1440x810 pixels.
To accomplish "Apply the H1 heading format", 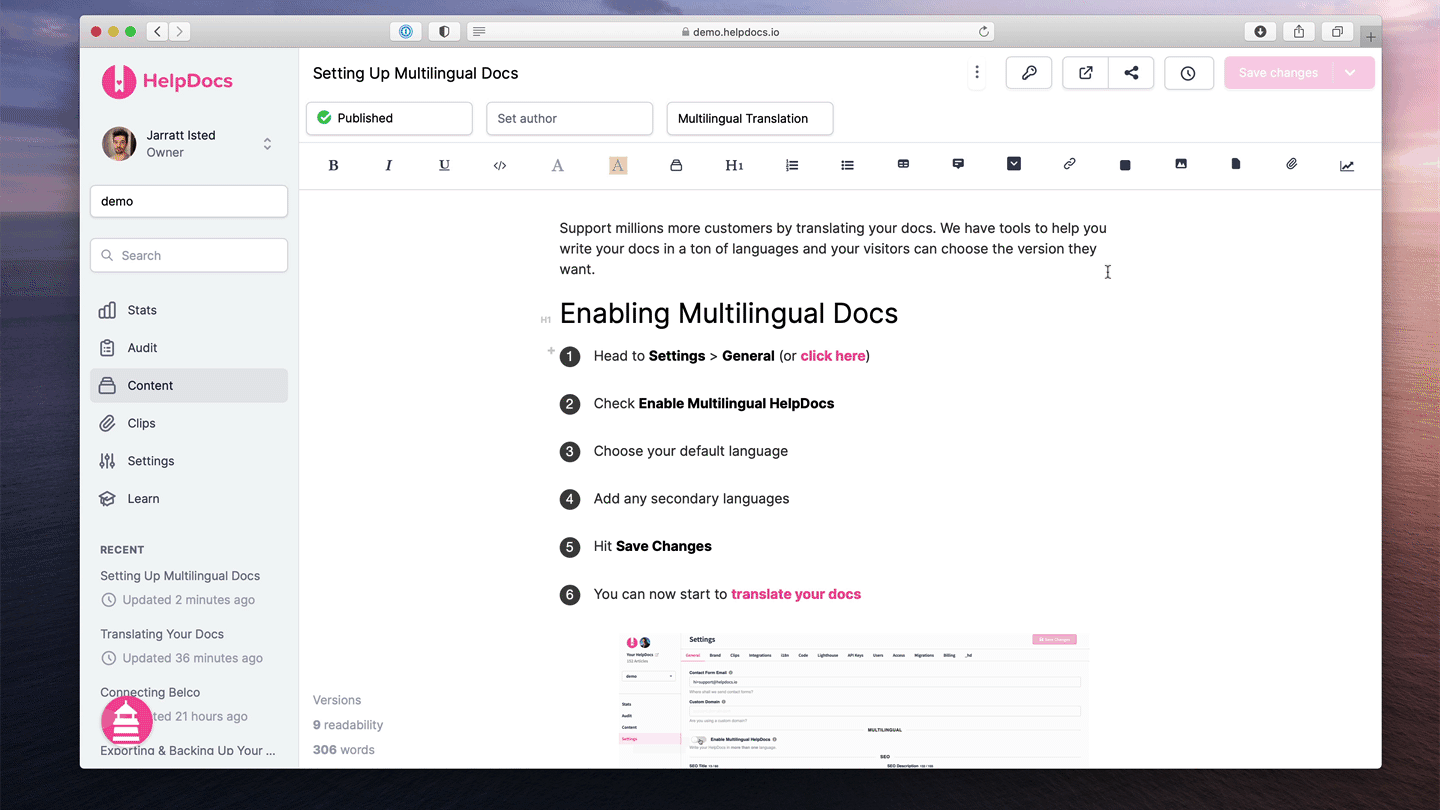I will pos(734,165).
